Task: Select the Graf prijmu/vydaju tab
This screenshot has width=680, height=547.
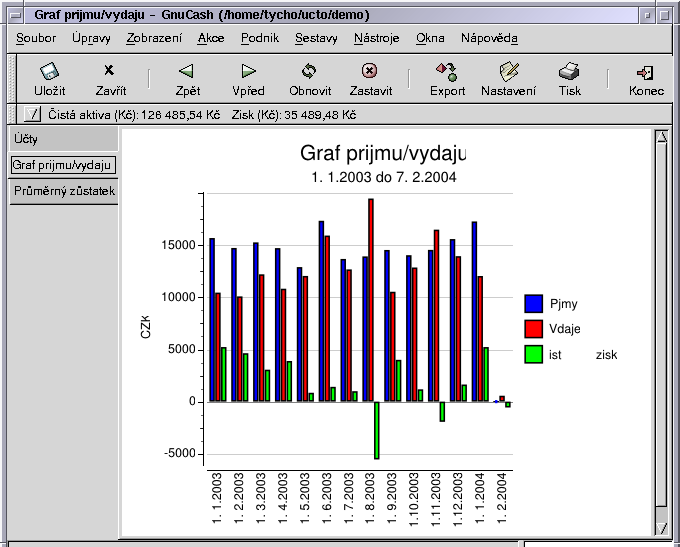Action: click(63, 164)
